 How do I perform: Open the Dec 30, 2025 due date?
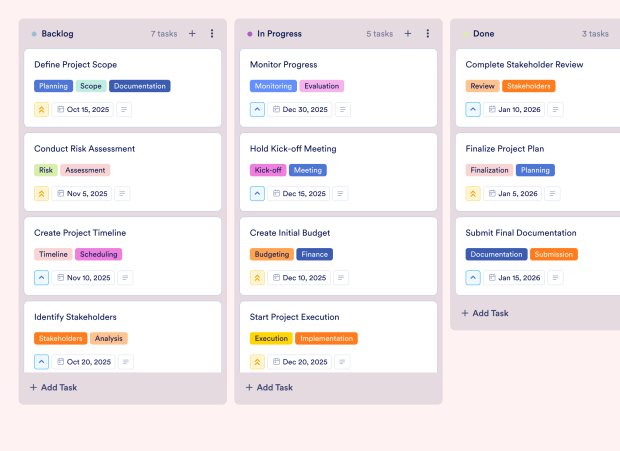click(300, 109)
